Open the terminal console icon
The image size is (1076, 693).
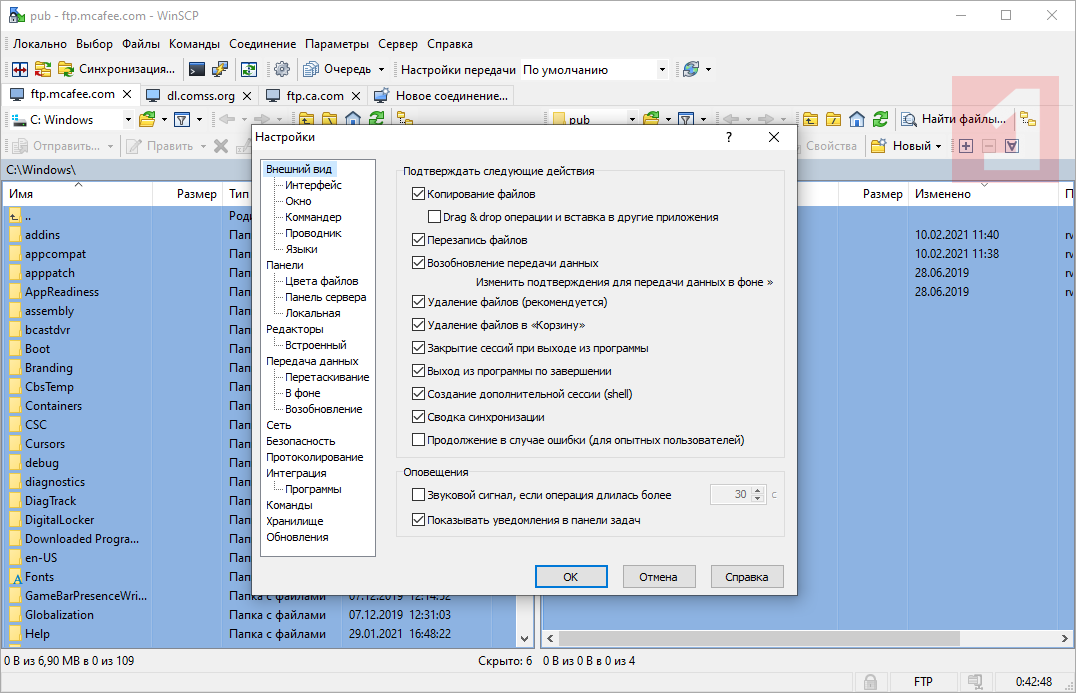197,69
